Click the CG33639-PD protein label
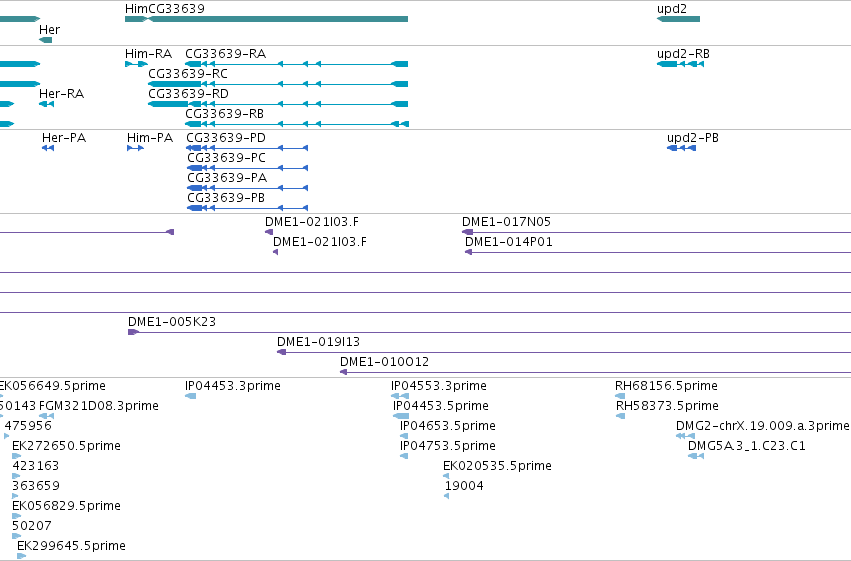 [x=226, y=138]
